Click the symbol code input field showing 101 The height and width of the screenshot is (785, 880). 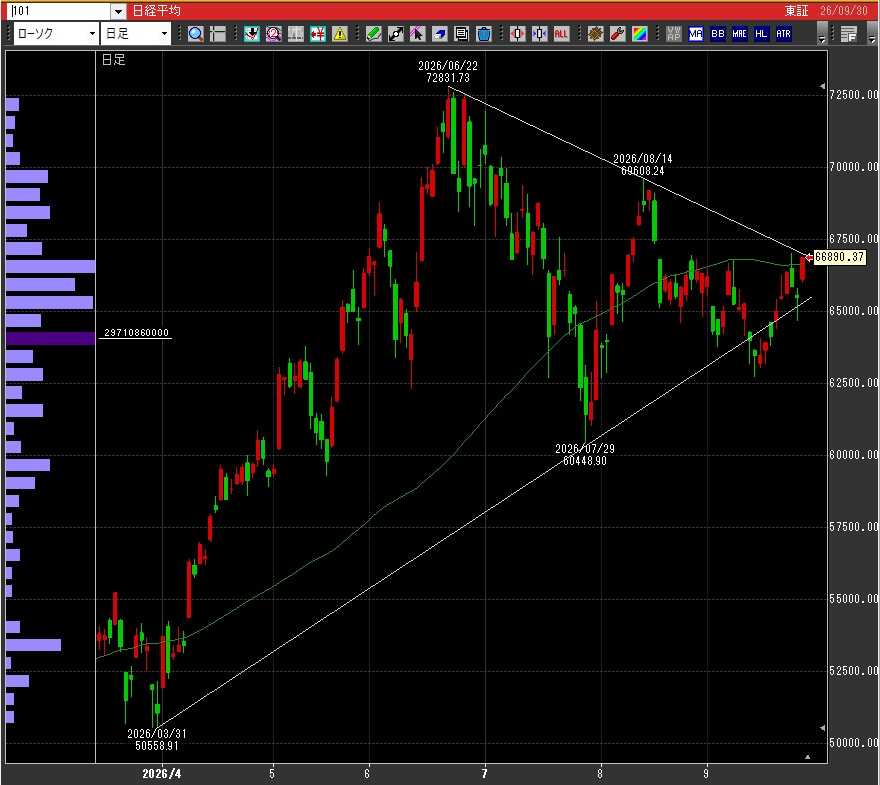pyautogui.click(x=60, y=11)
